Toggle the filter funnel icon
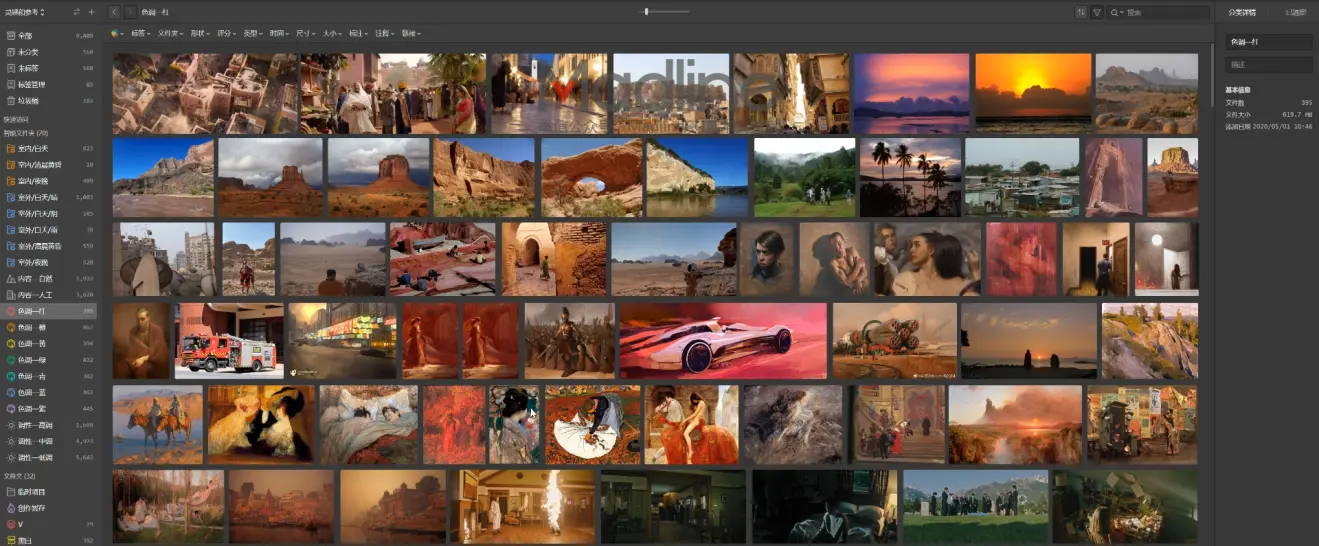The image size is (1319, 546). 1097,12
